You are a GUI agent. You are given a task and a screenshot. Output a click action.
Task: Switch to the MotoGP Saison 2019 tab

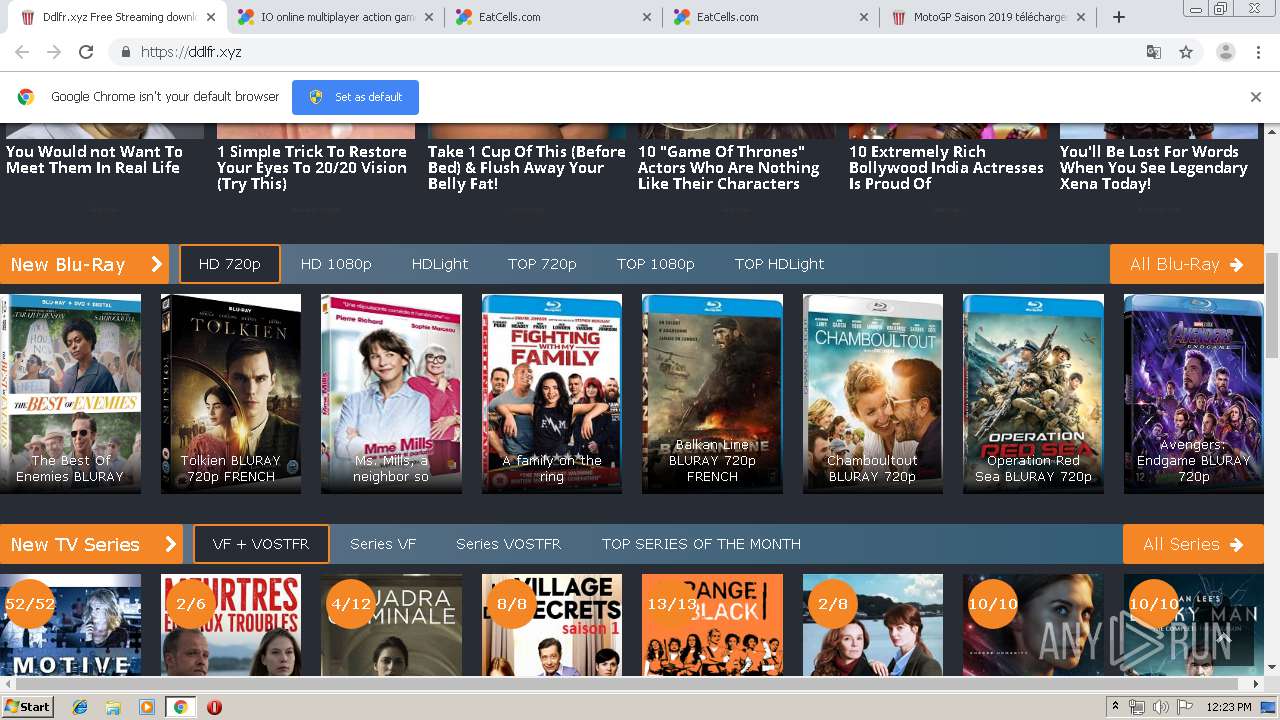point(988,17)
